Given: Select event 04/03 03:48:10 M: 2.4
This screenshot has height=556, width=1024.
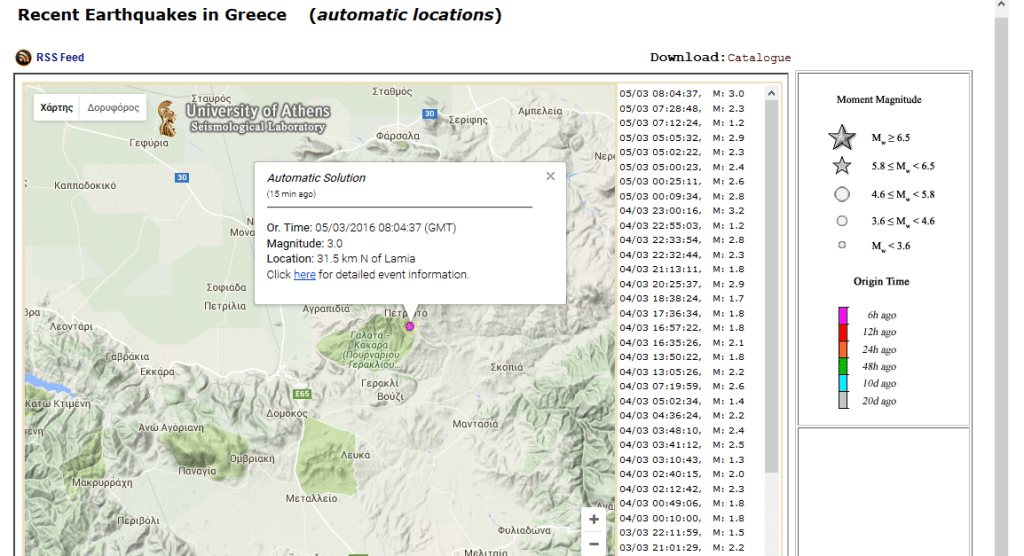Looking at the screenshot, I should pyautogui.click(x=682, y=431).
